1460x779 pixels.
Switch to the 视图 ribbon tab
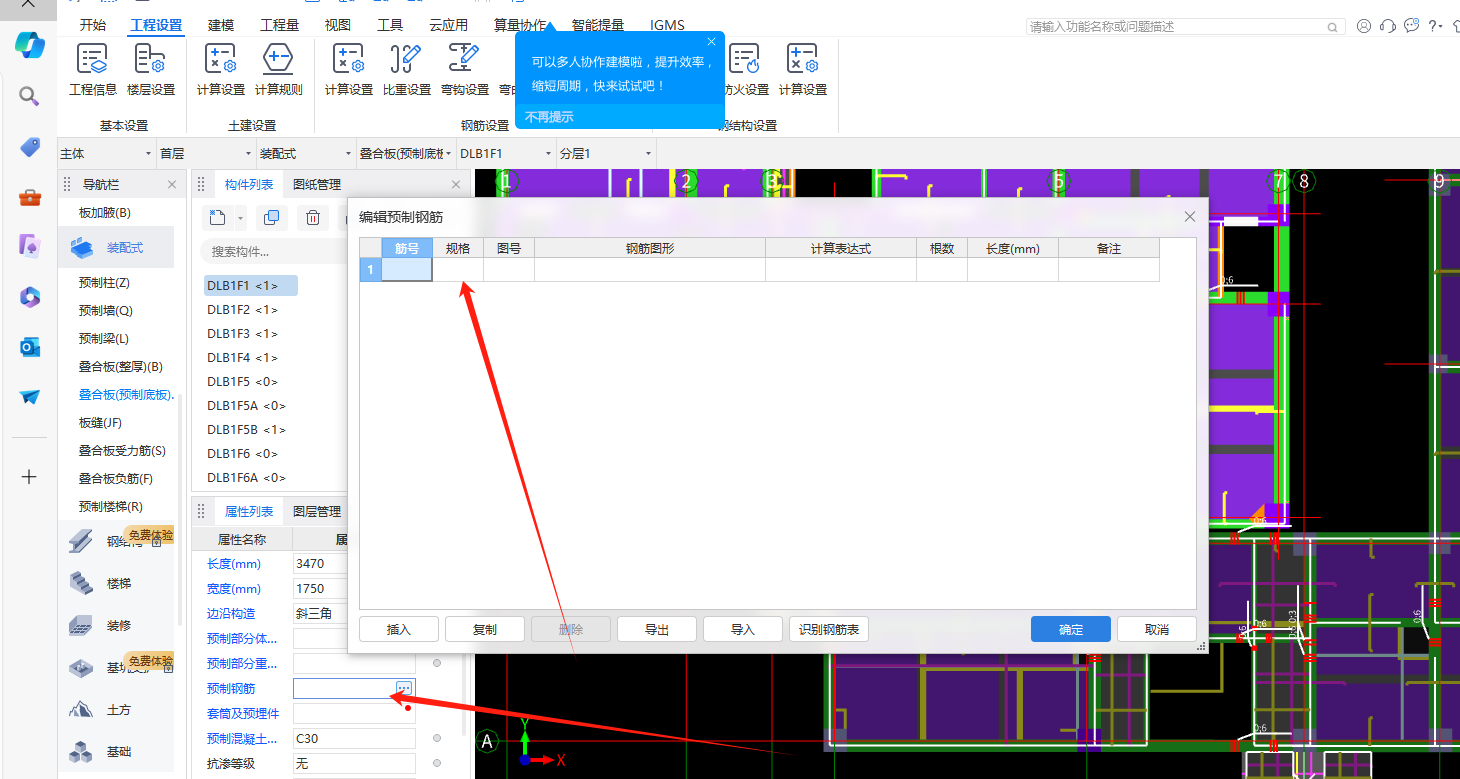point(338,25)
